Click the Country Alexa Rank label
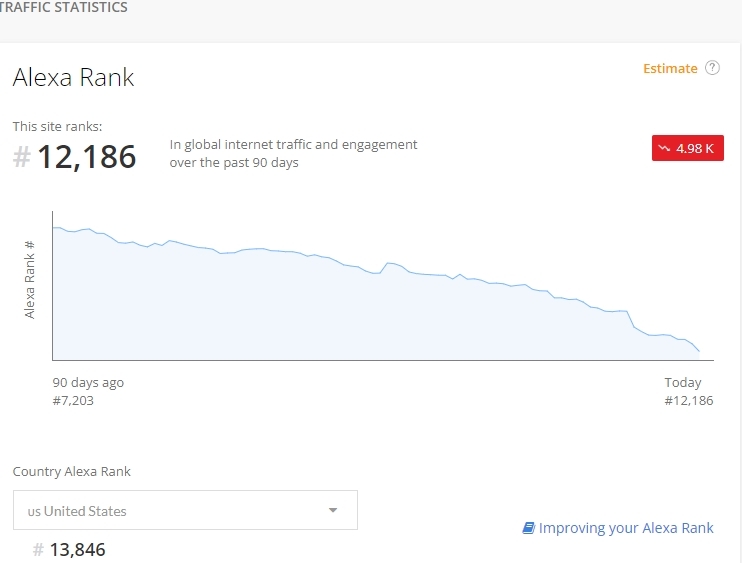The width and height of the screenshot is (742, 563). click(71, 471)
